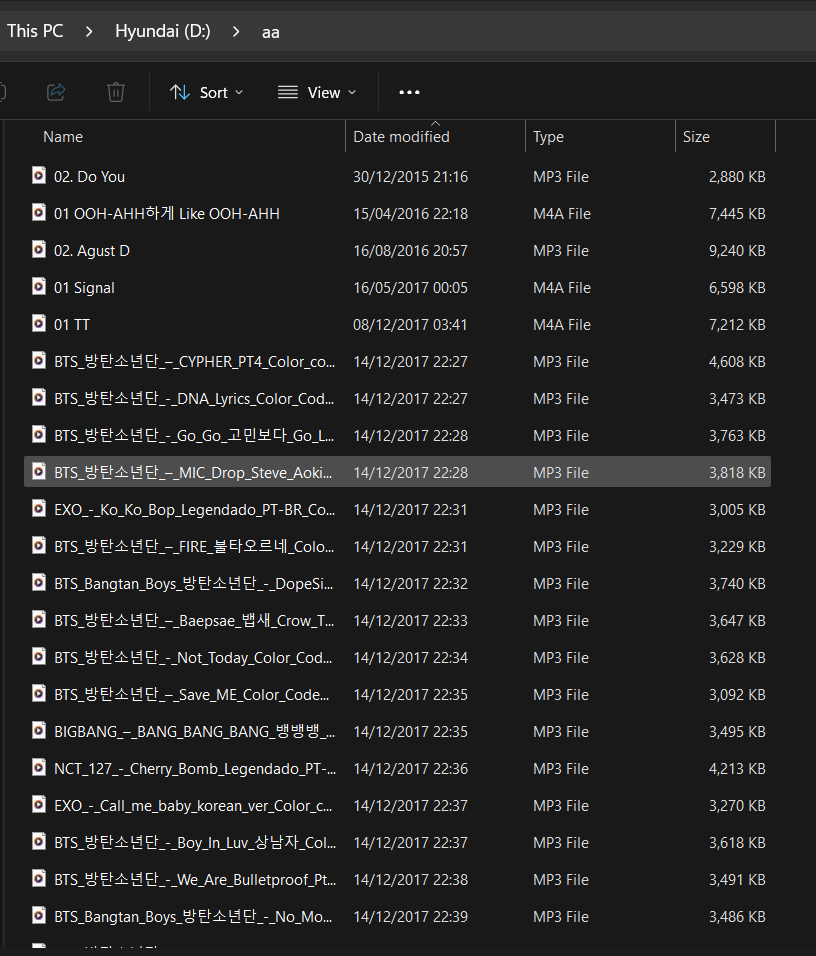The image size is (816, 956).
Task: Click file icon of BTS MIC_Drop track
Action: point(39,472)
